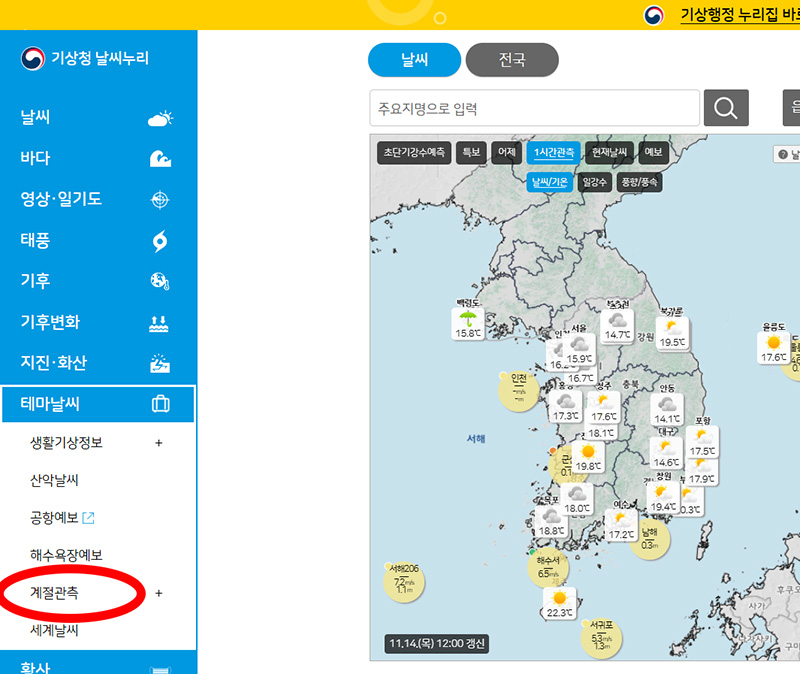Open the 기상행정 누리집 link
This screenshot has width=800, height=674.
coord(740,14)
